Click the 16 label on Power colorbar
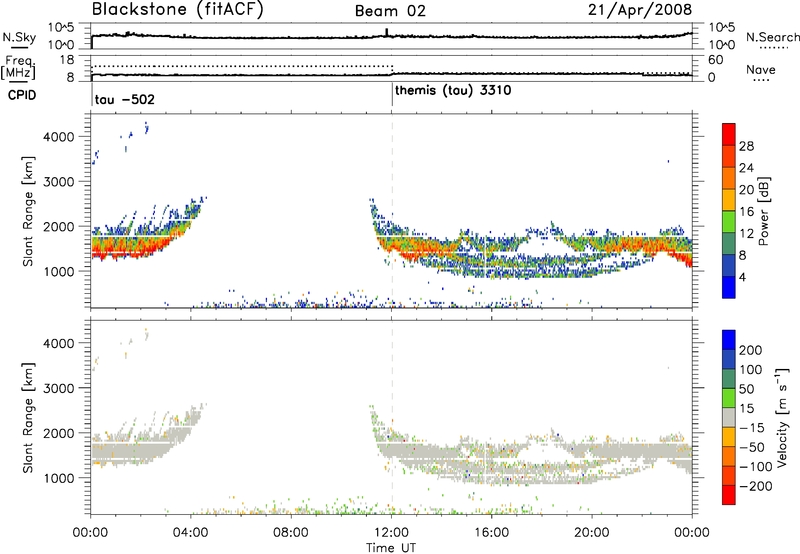Viewport: 800px width, 554px height. (746, 212)
